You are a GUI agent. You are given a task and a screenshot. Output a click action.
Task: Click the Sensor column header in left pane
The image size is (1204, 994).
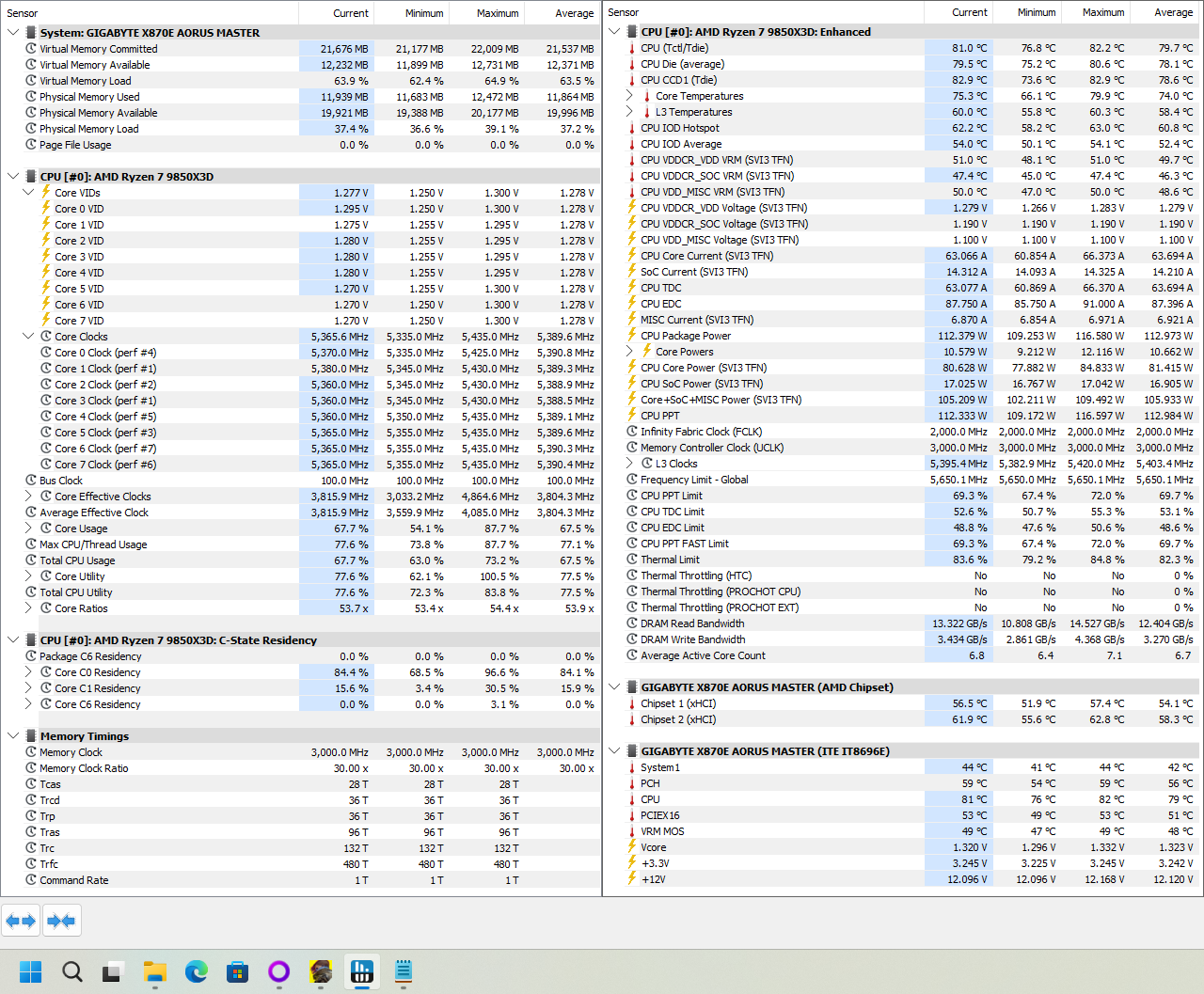[150, 13]
